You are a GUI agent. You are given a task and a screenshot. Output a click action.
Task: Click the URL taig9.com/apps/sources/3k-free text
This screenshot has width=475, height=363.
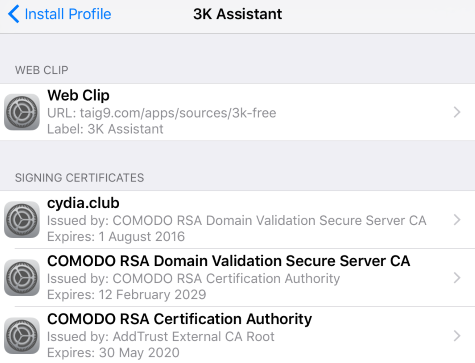[162, 113]
